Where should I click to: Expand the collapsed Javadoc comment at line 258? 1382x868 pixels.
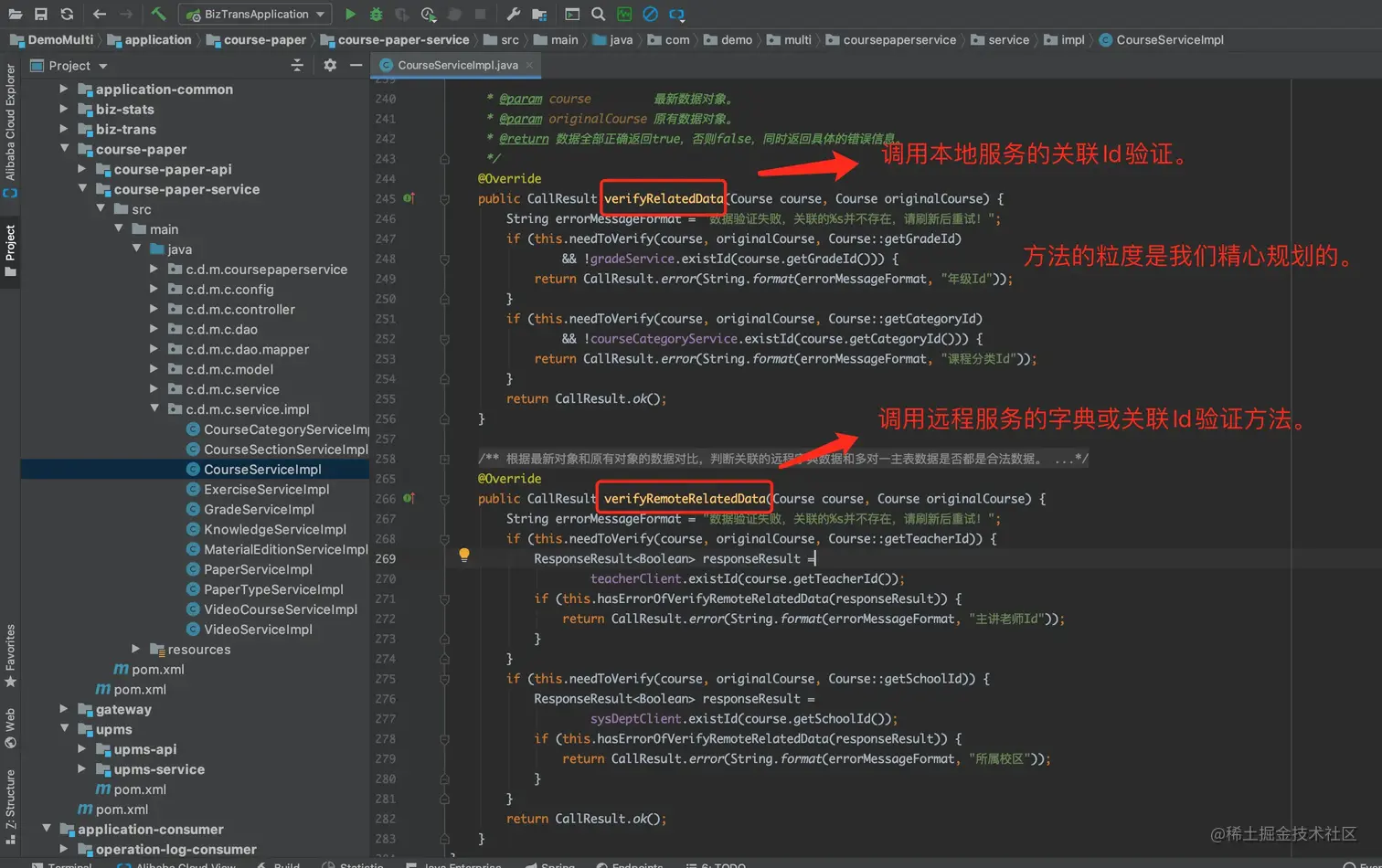[444, 459]
